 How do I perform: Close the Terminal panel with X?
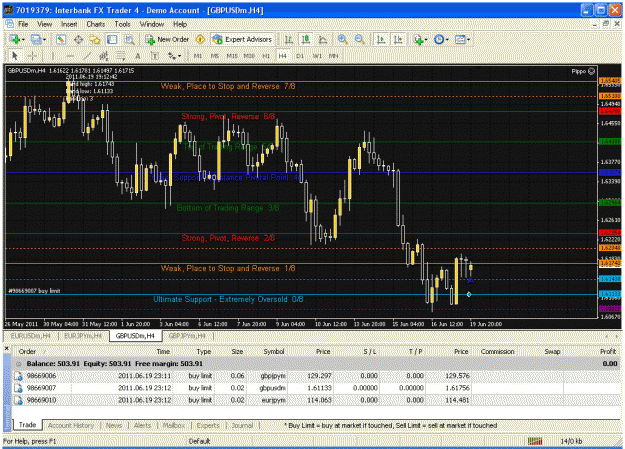click(6, 348)
